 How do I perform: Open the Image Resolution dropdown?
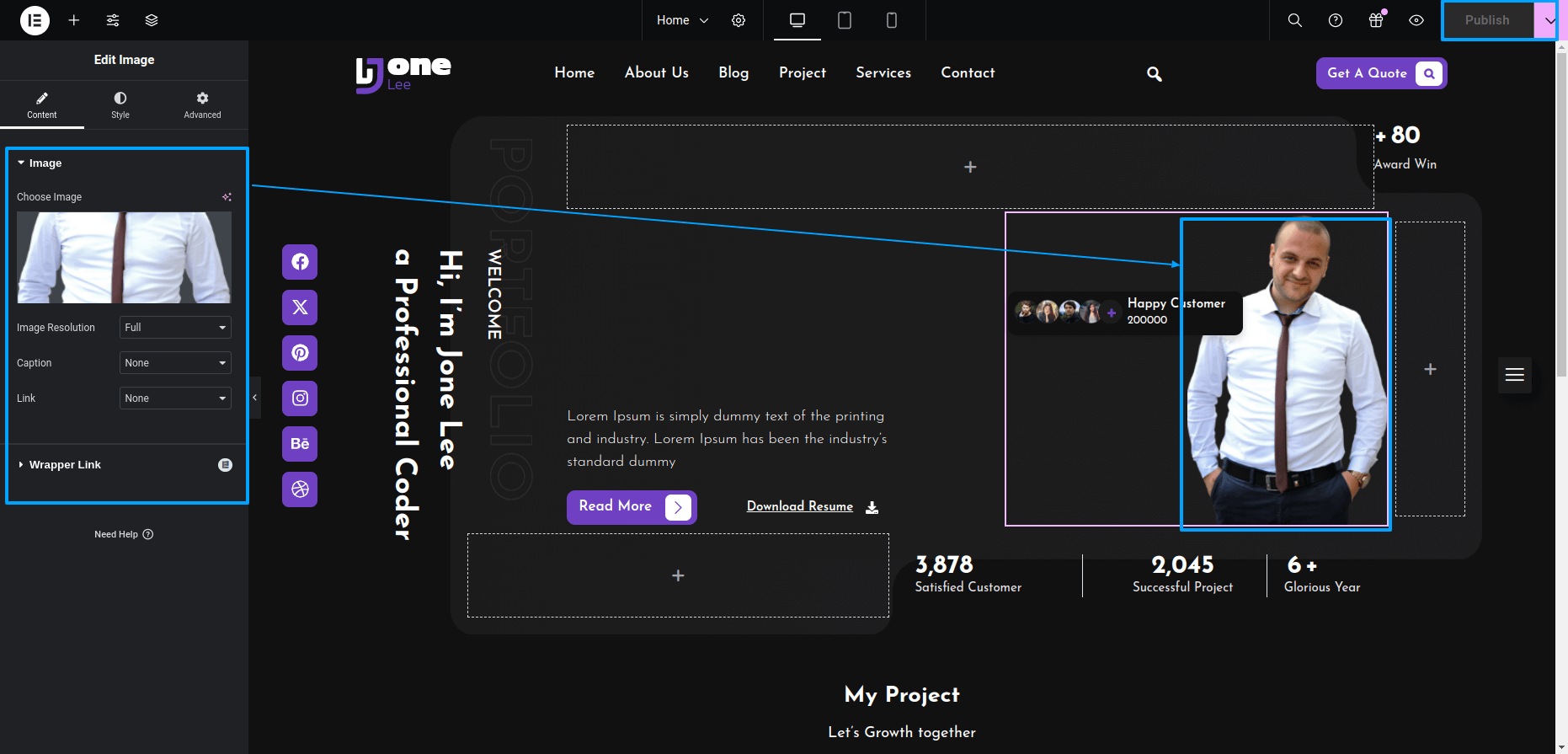175,328
